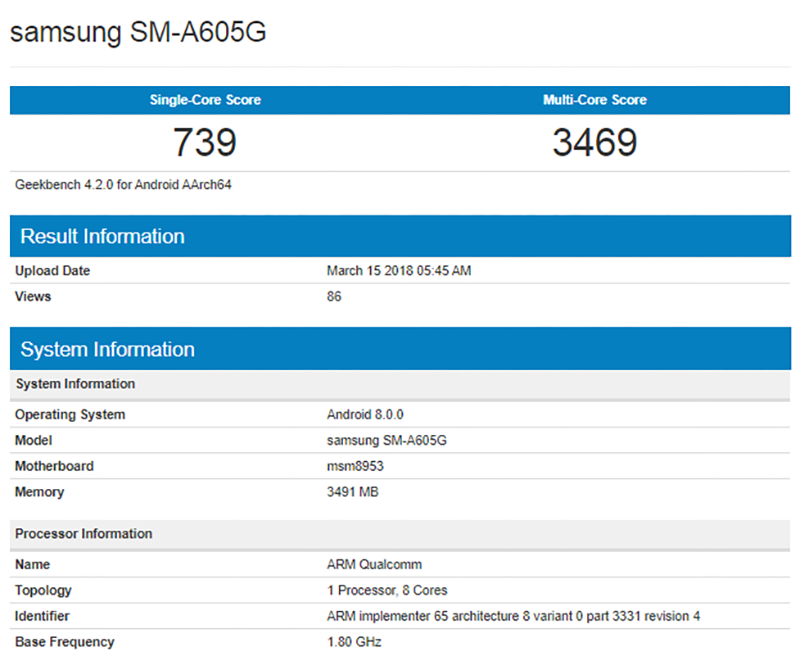Select the System Information subsection label
This screenshot has height=665, width=800.
point(75,383)
